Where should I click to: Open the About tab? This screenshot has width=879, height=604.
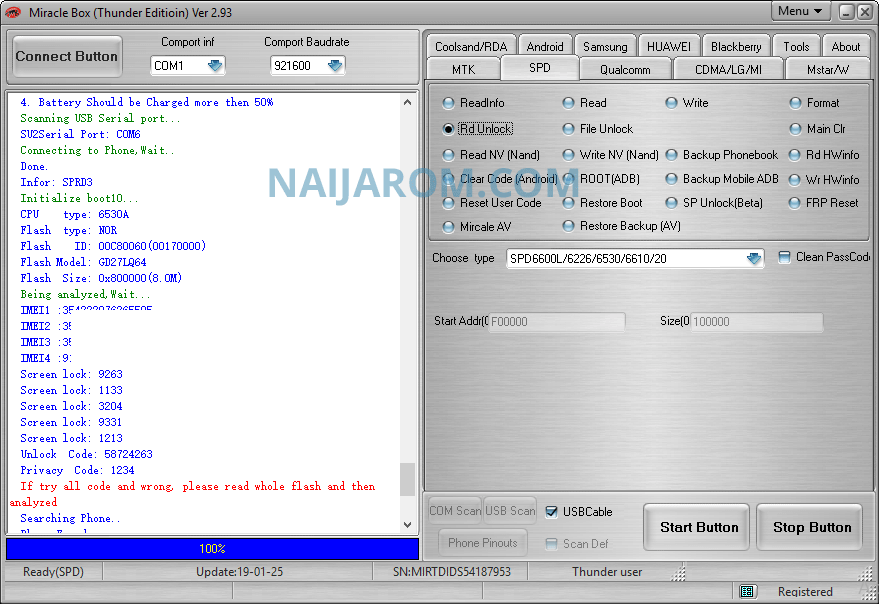(x=846, y=47)
